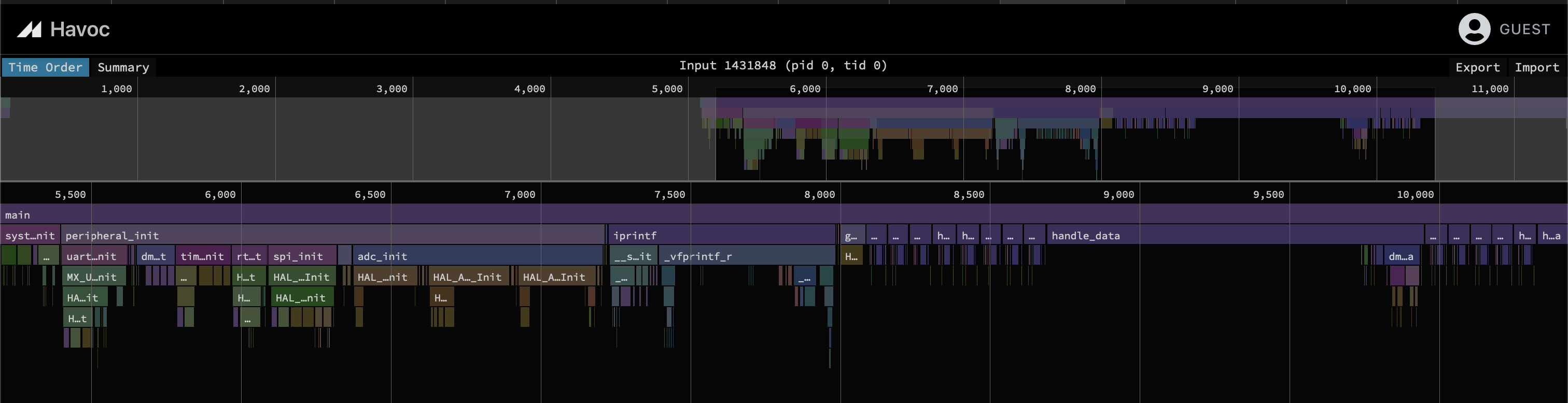1568x403 pixels.
Task: Click the Havoc logo icon
Action: pos(29,29)
